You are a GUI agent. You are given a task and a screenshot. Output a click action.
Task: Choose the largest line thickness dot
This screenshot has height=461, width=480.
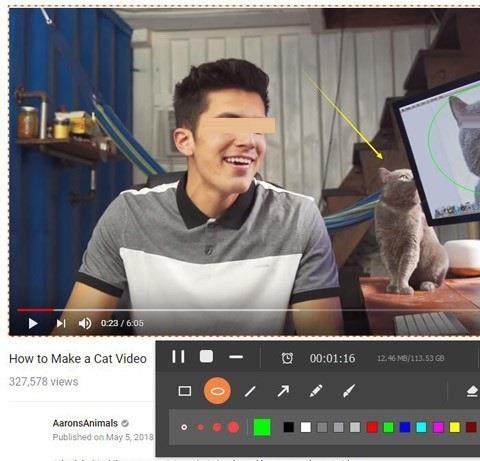233,427
